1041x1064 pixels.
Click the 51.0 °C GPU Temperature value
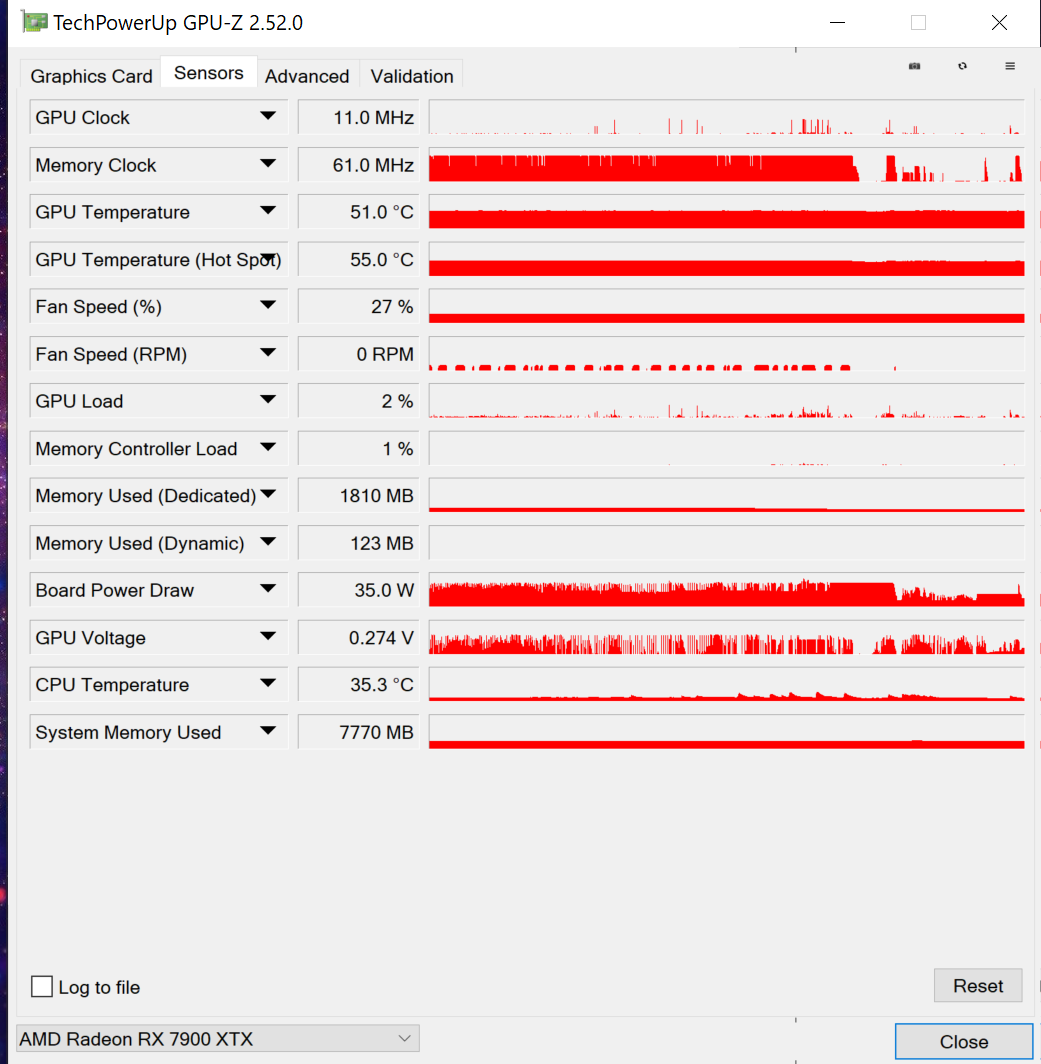coord(358,212)
